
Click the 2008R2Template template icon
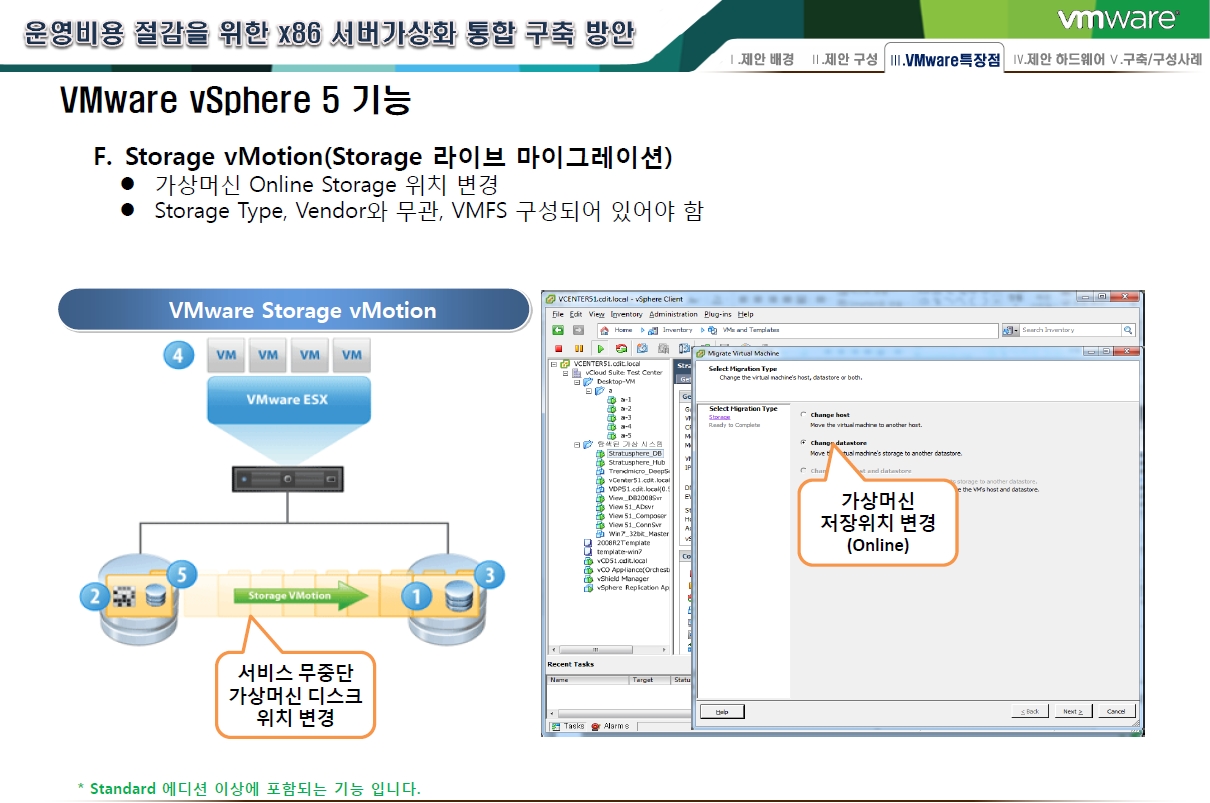tap(588, 543)
